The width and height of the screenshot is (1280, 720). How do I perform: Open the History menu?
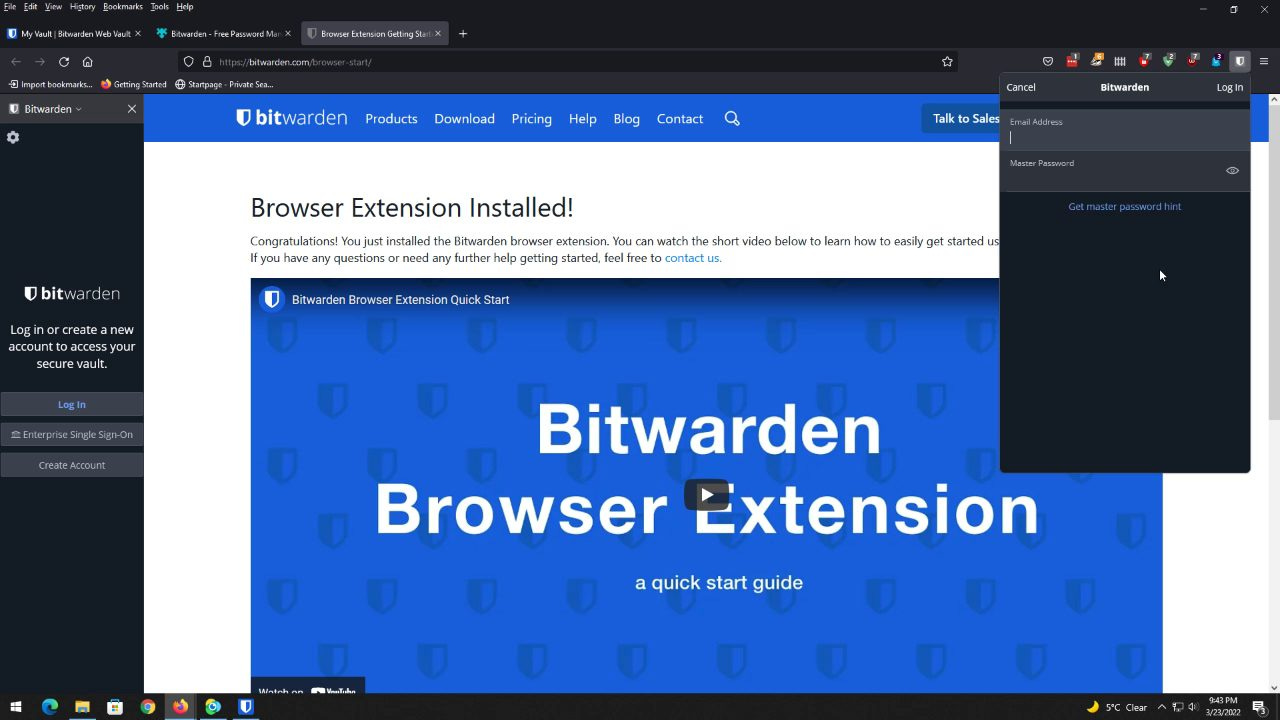[x=82, y=6]
